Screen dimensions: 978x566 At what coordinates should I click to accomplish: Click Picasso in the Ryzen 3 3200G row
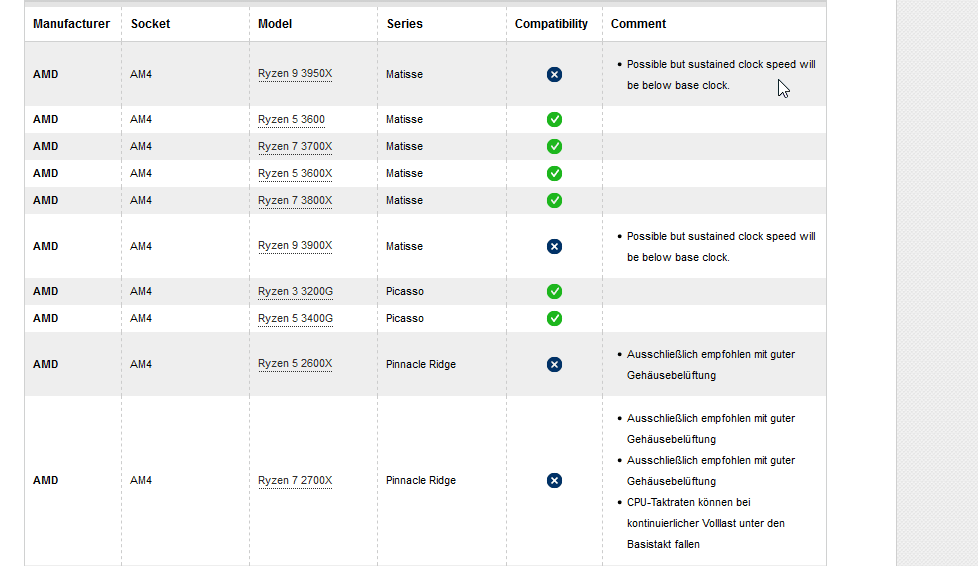coord(404,291)
